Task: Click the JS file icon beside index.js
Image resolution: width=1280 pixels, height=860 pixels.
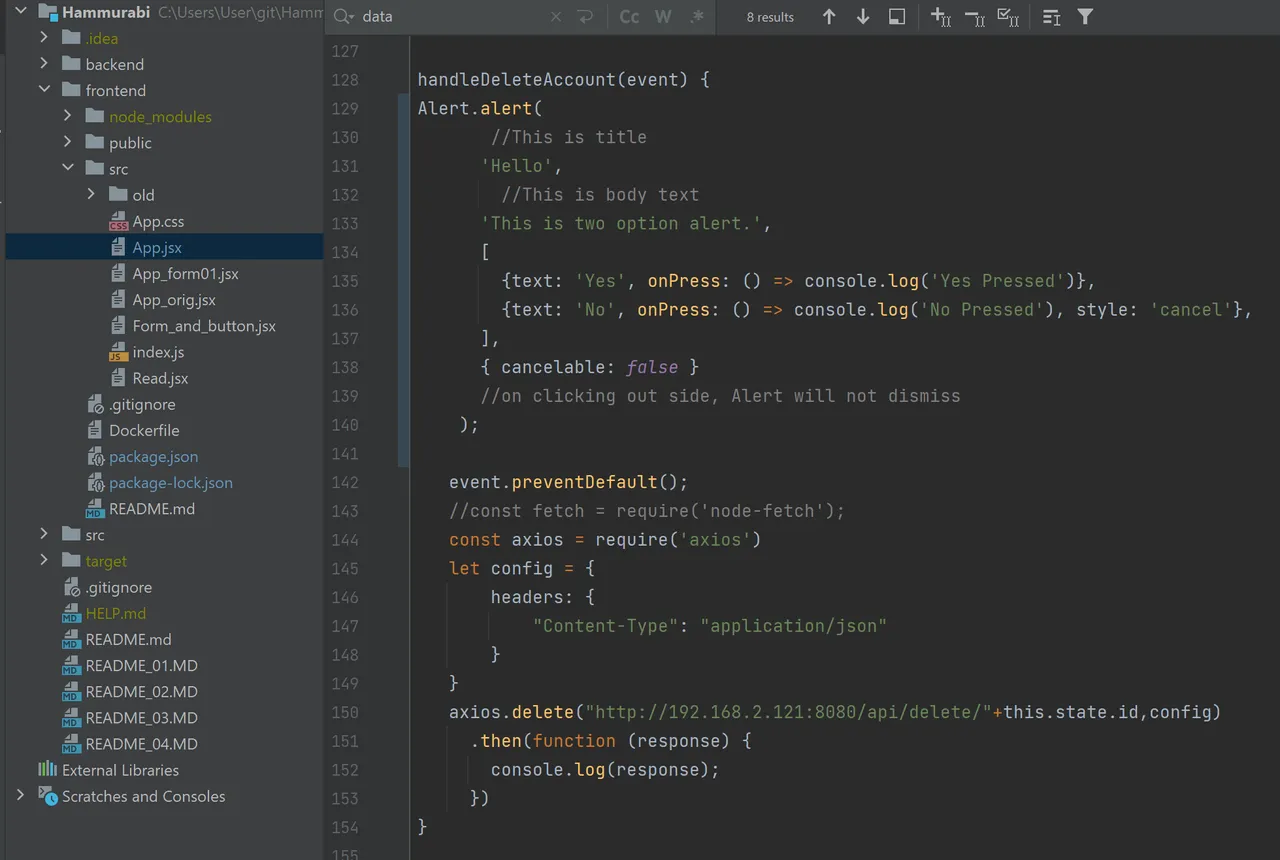Action: click(x=118, y=352)
